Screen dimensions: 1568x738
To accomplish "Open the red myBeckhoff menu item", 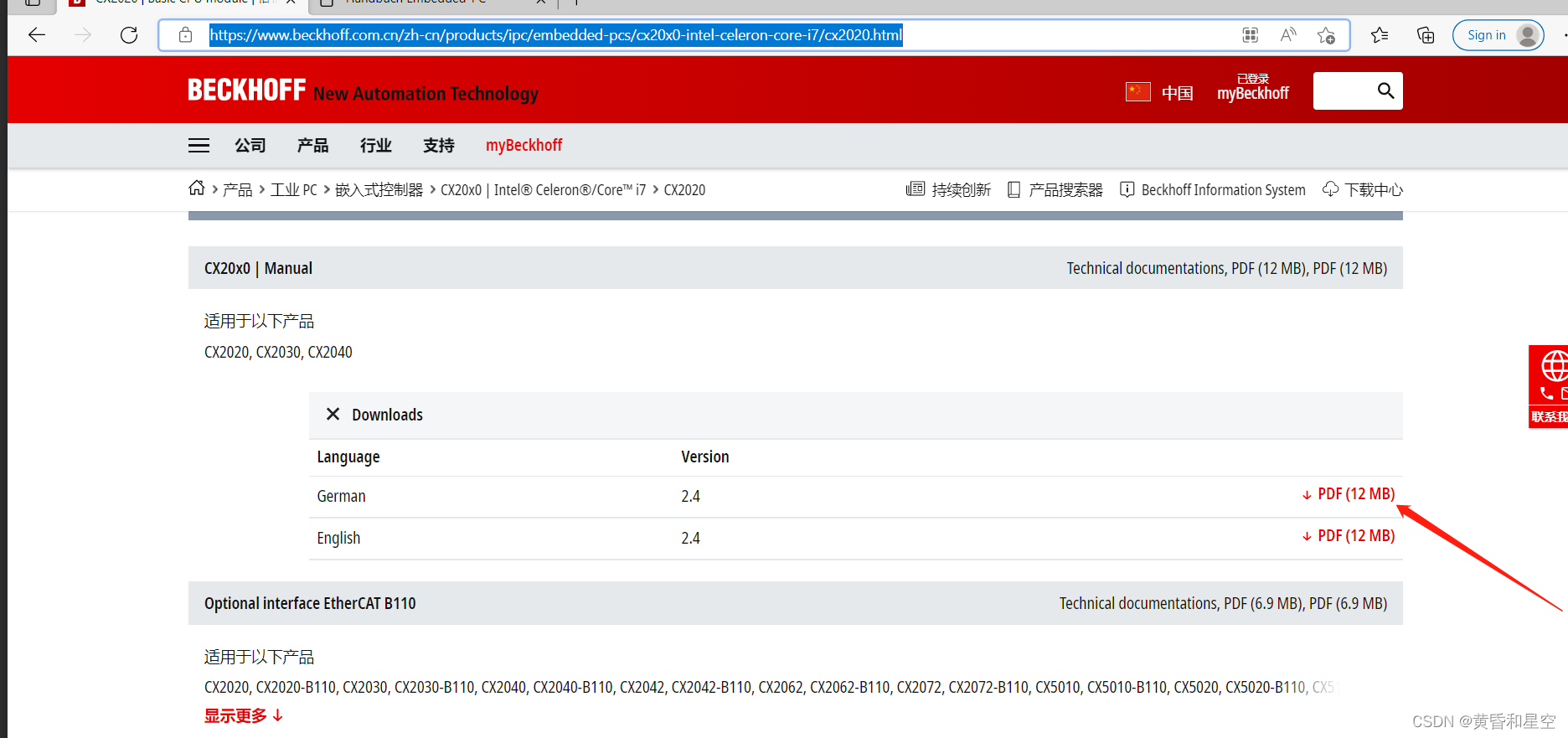I will [x=524, y=146].
